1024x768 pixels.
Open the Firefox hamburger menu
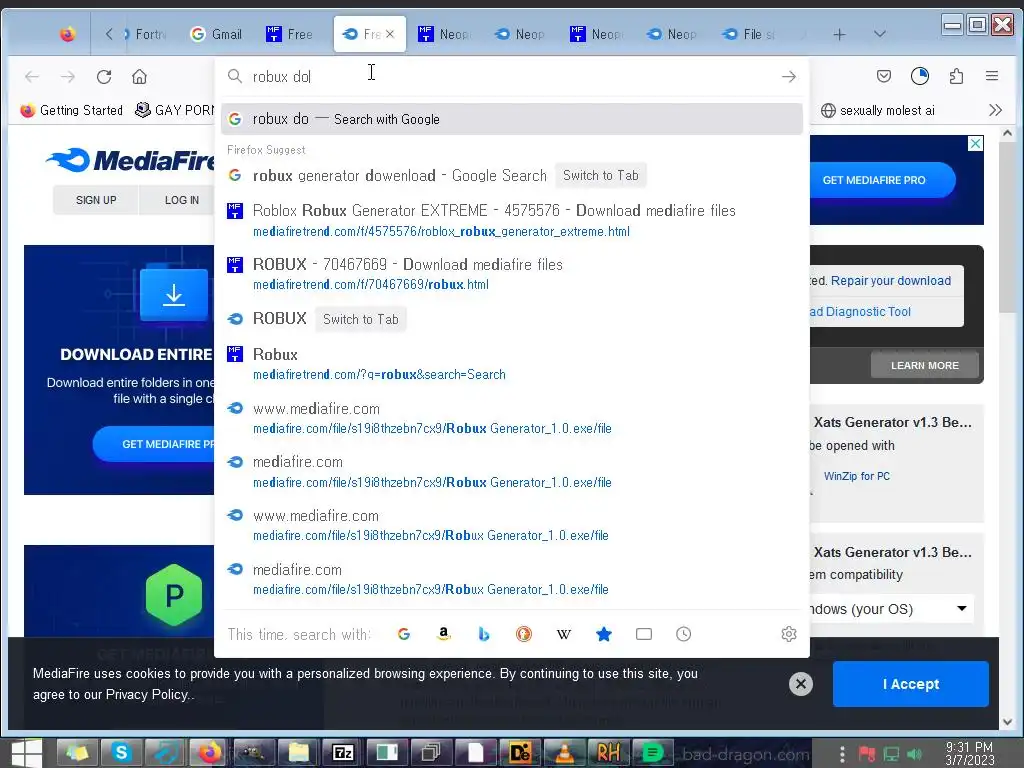click(x=991, y=76)
